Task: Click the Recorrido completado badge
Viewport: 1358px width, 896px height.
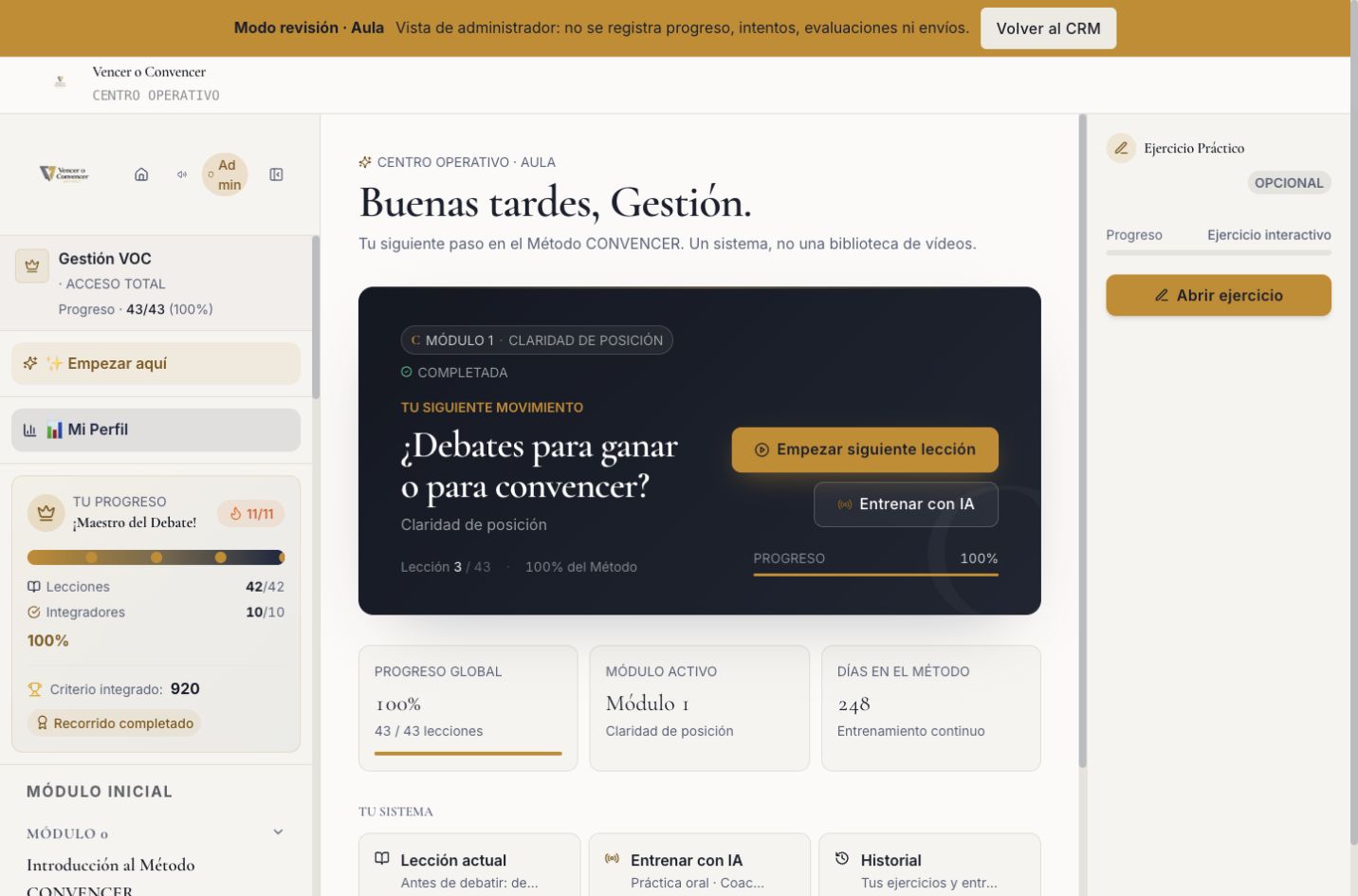Action: [x=114, y=723]
